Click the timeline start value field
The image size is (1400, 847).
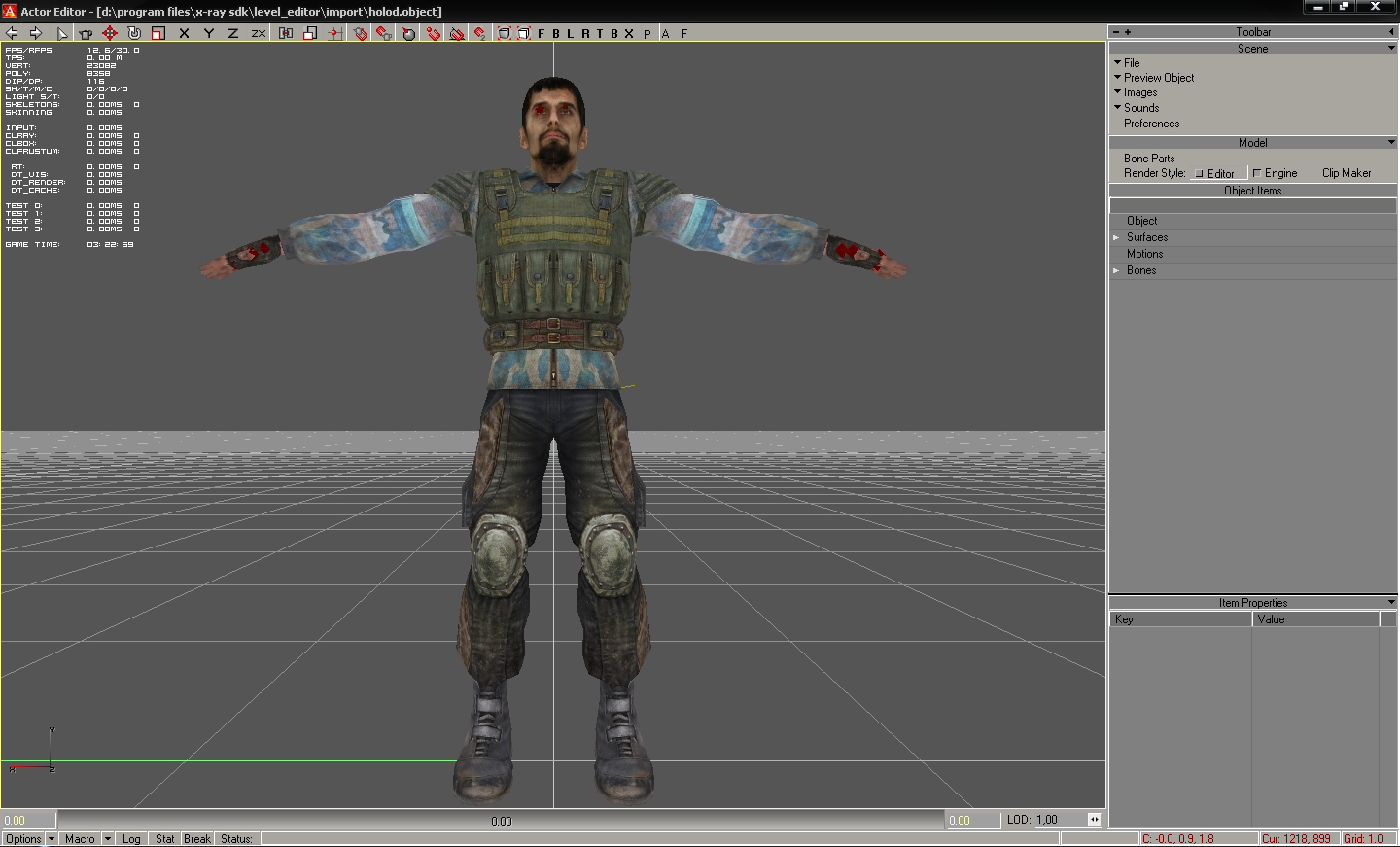[28, 821]
